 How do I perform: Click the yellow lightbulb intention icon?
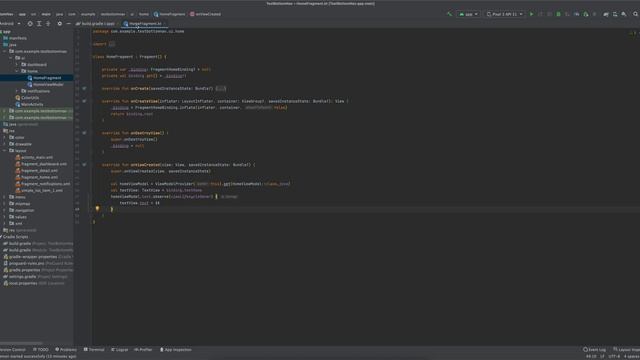point(97,209)
